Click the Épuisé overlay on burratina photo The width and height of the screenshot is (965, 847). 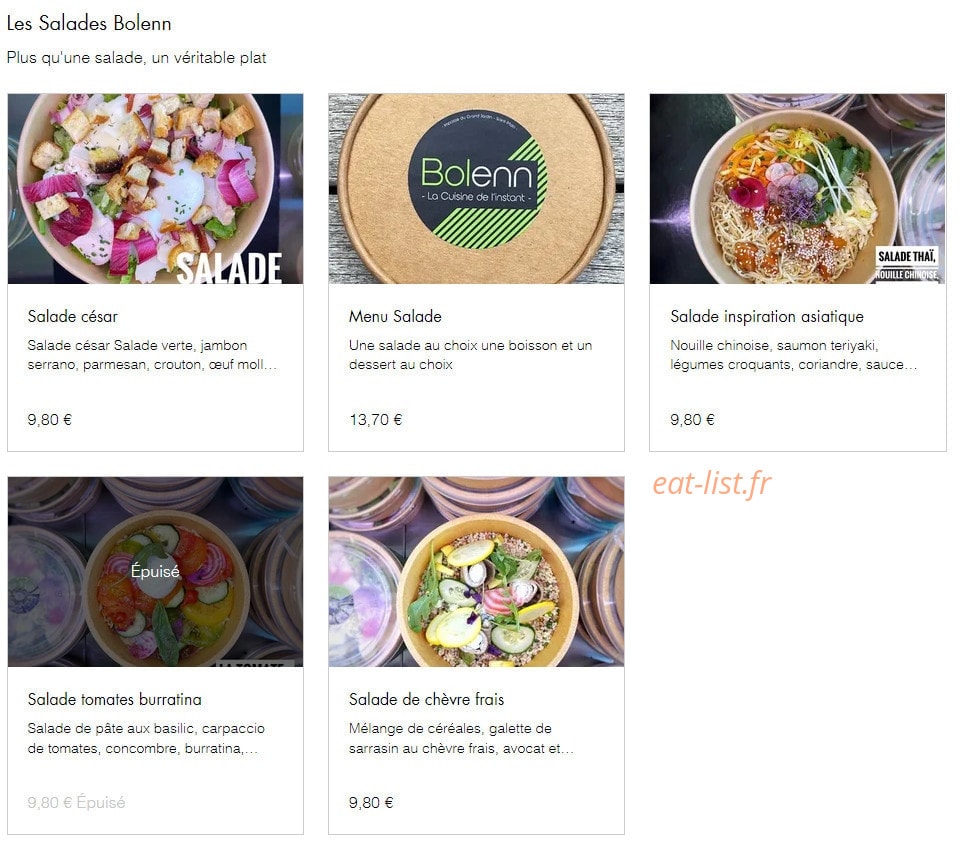point(155,571)
